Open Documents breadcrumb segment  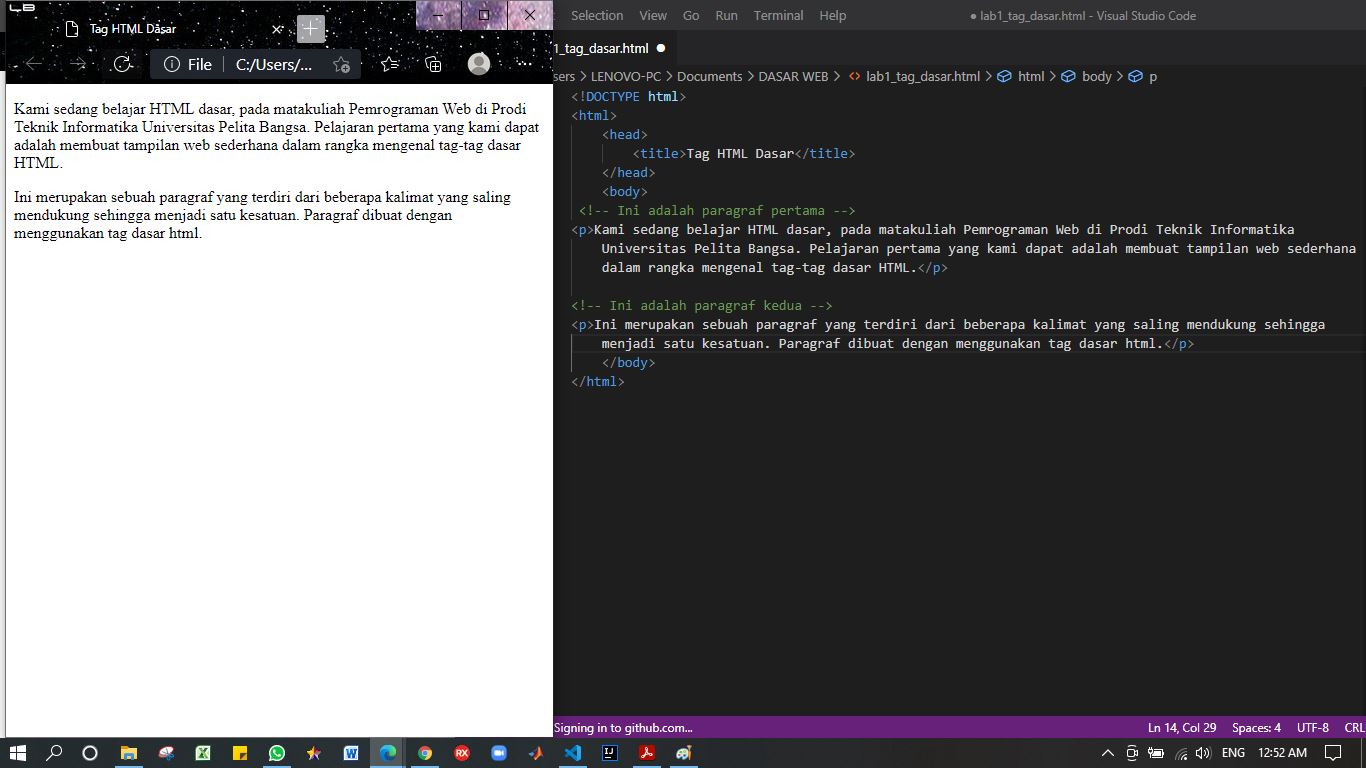[x=710, y=76]
